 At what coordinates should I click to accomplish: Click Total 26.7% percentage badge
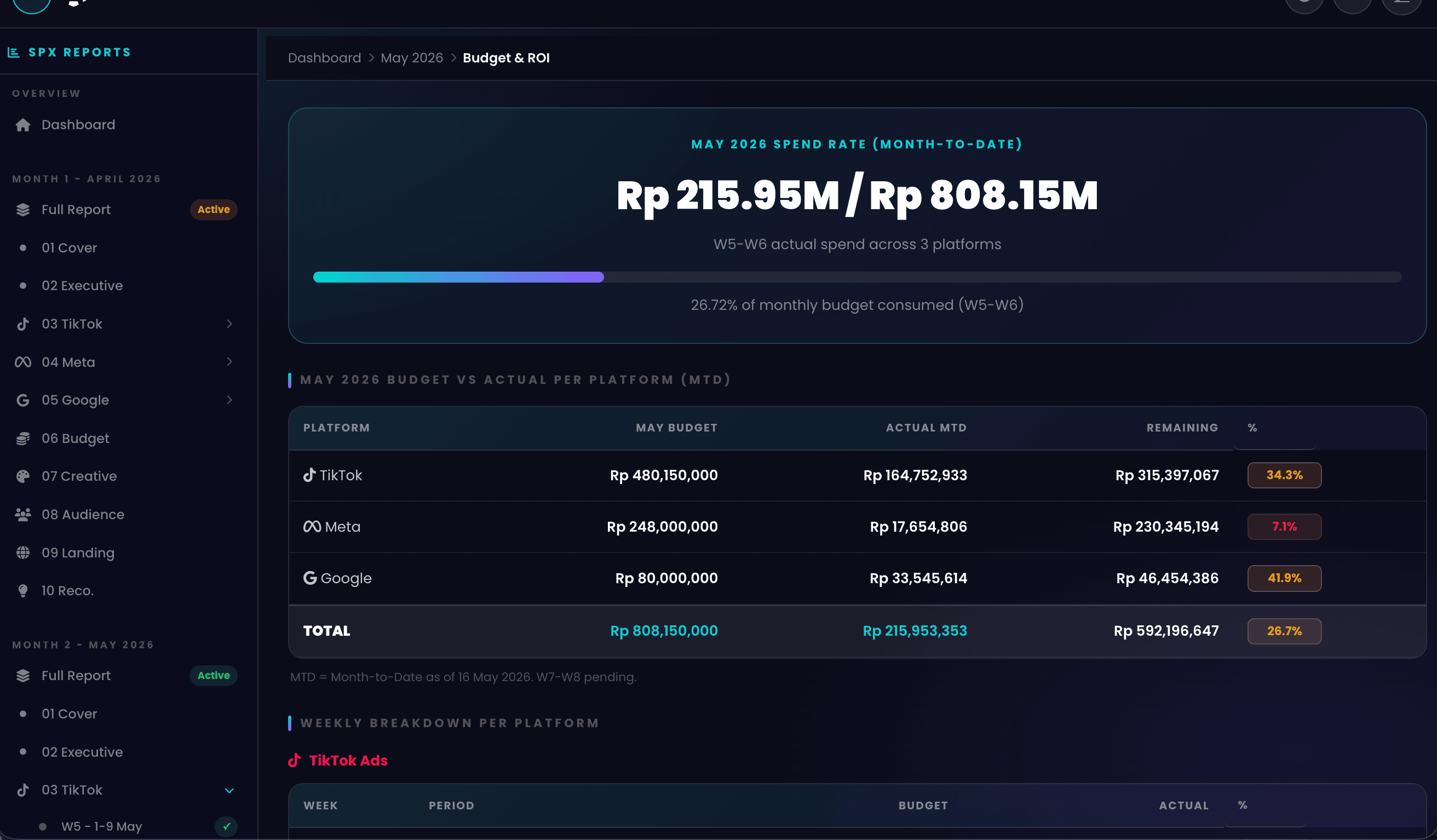[1284, 631]
